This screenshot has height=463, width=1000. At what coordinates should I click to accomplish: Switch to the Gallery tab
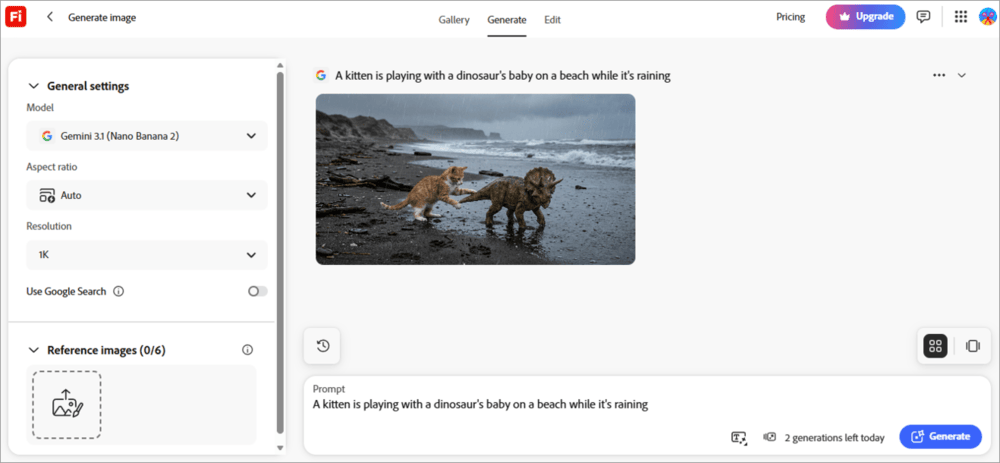pyautogui.click(x=454, y=20)
